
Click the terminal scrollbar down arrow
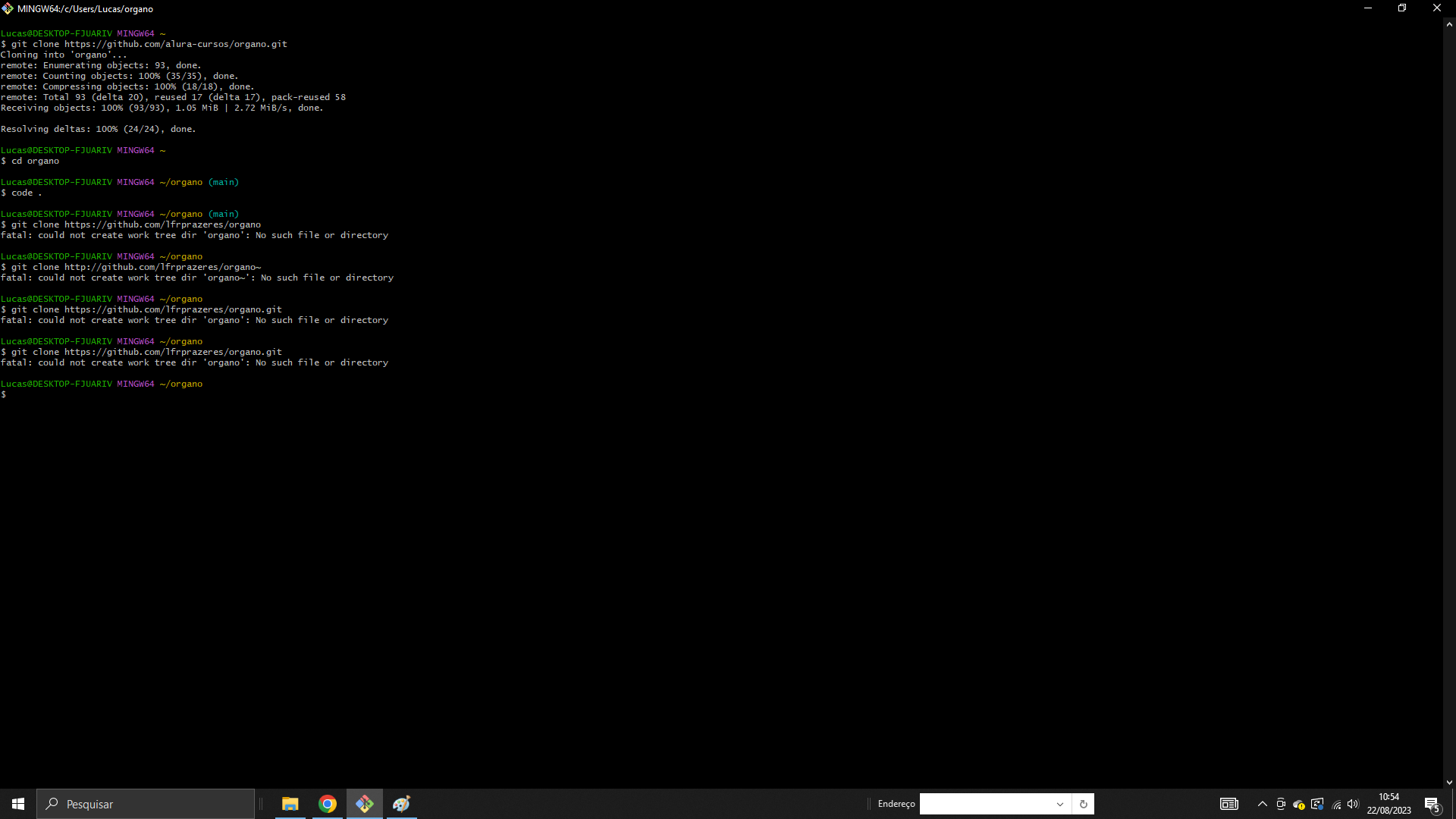click(1449, 783)
